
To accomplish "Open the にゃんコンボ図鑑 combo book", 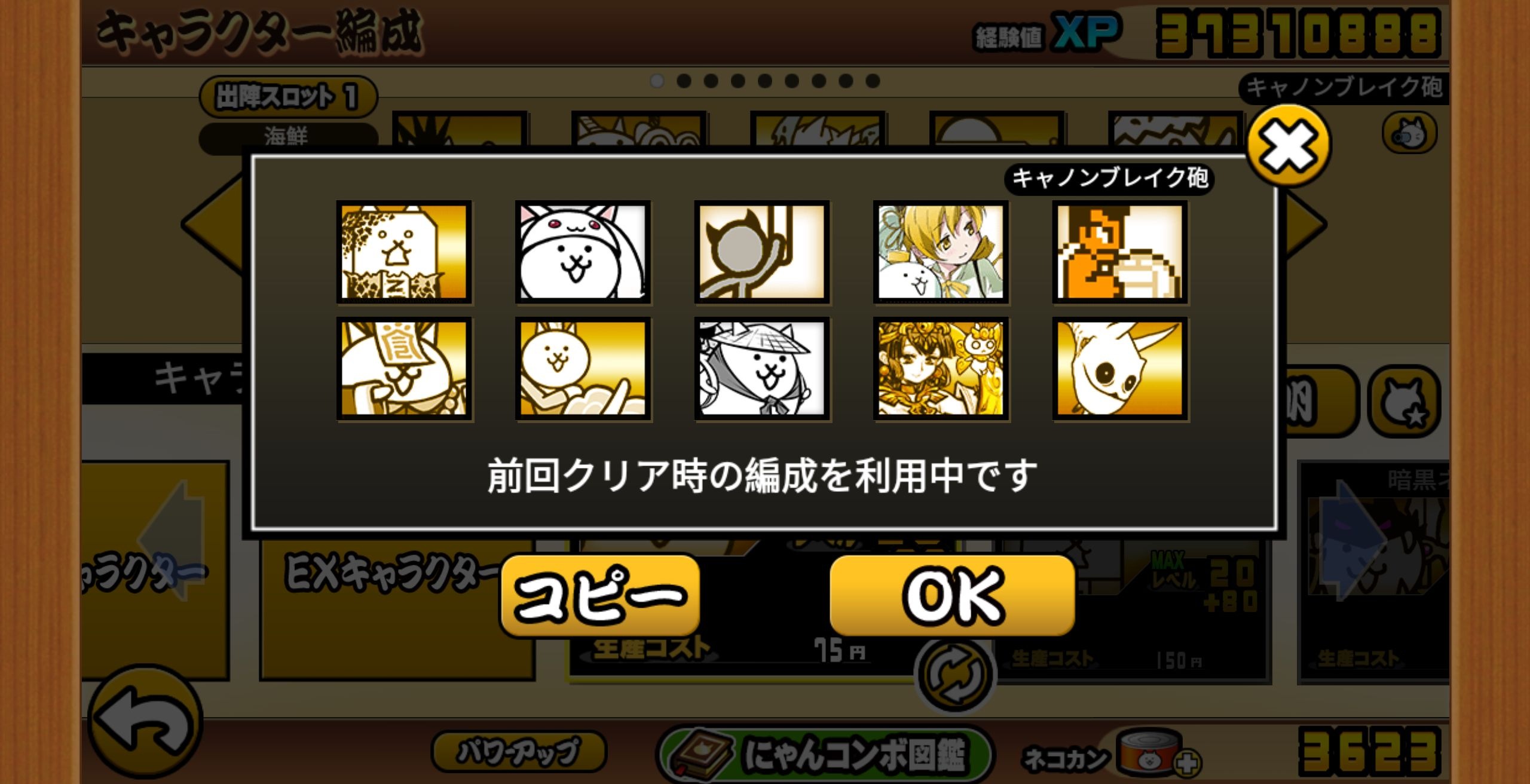I will [x=825, y=754].
